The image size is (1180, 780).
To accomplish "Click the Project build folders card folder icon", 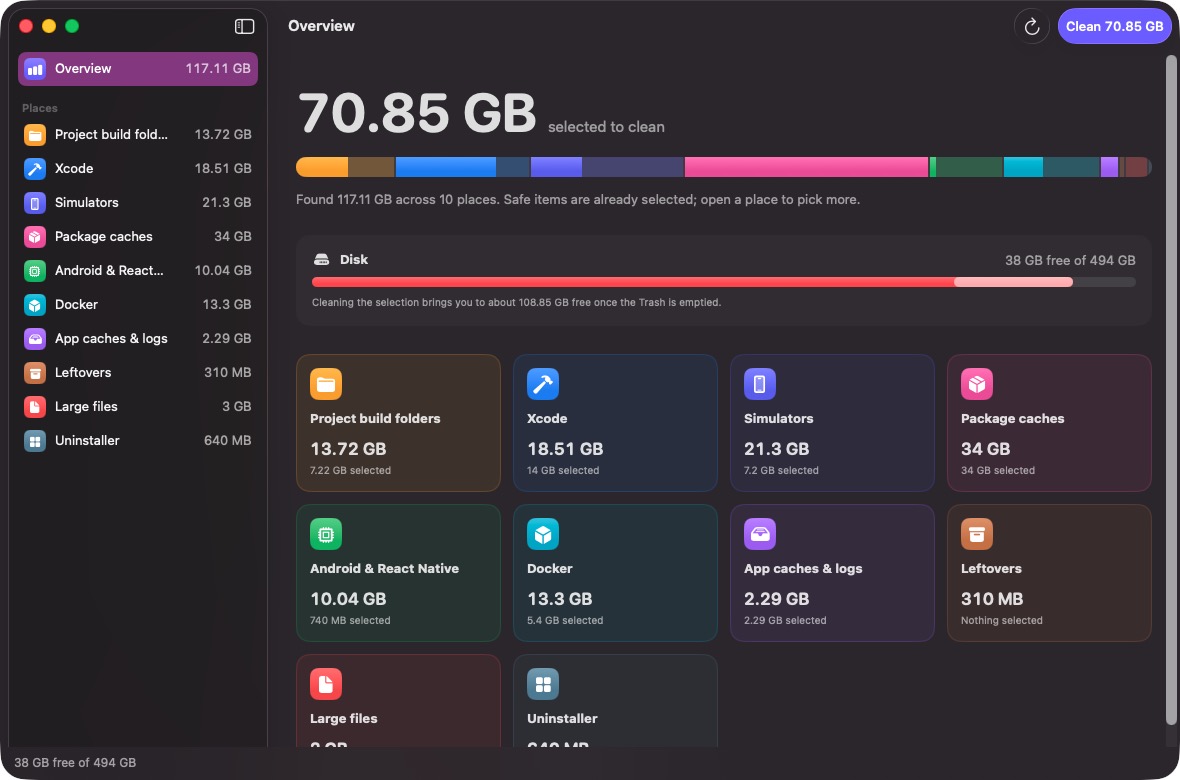I will pos(326,384).
